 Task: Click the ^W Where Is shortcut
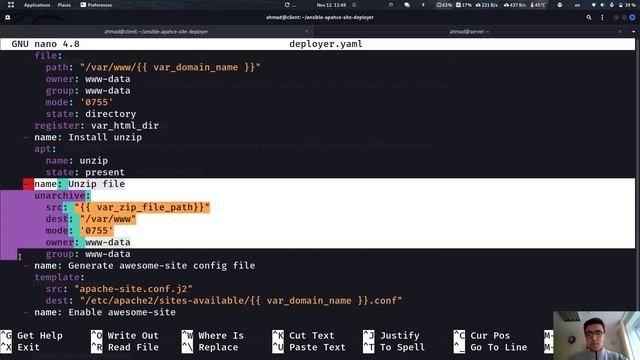pyautogui.click(x=213, y=336)
